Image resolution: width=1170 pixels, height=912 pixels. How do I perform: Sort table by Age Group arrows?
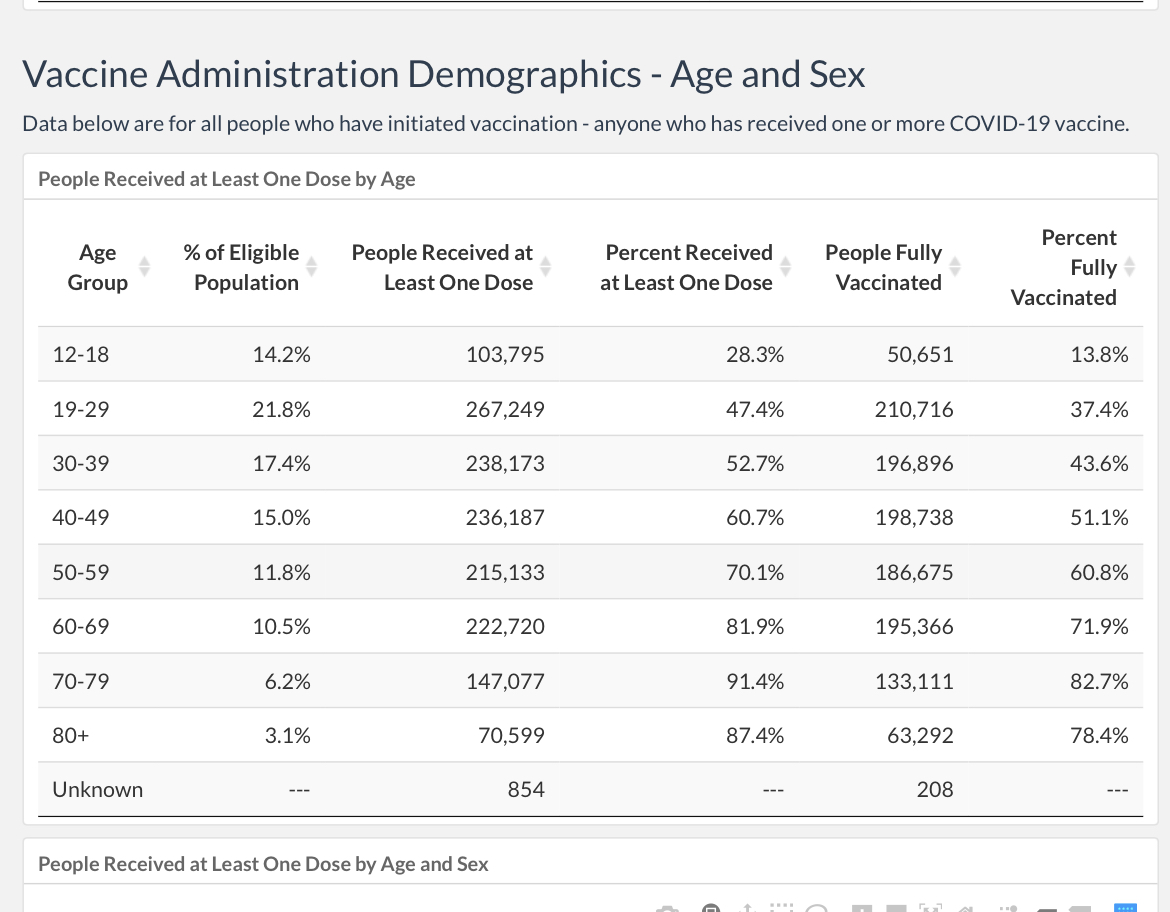[x=145, y=266]
